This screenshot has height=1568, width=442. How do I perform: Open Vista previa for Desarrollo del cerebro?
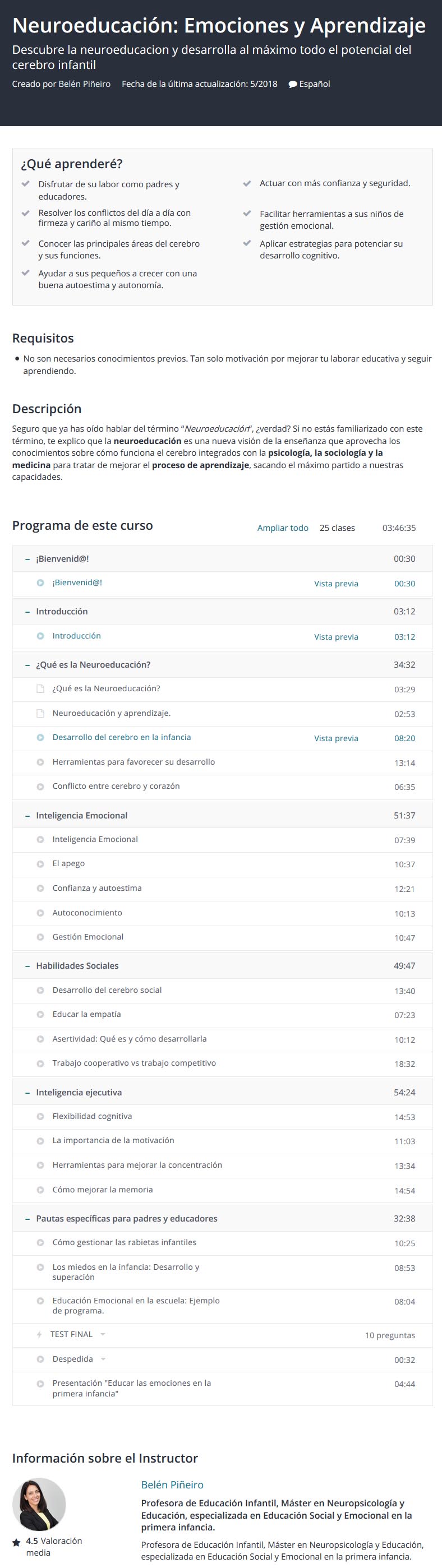point(336,738)
